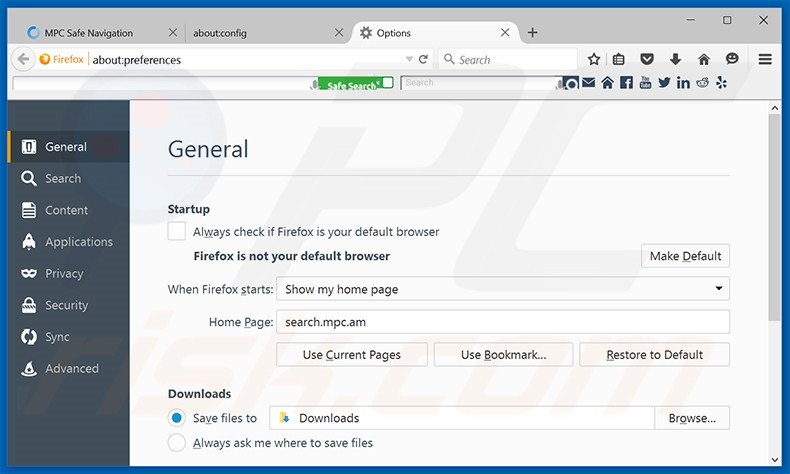
Task: Open the Hello chat smiley icon
Action: pyautogui.click(x=732, y=59)
